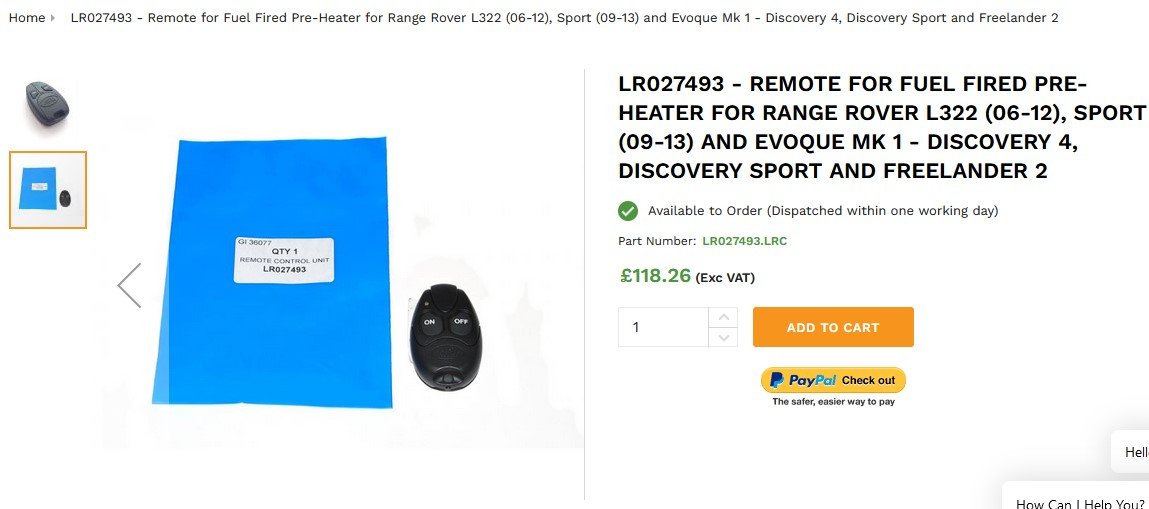The height and width of the screenshot is (509, 1149).
Task: Increase quantity with the up arrow
Action: click(x=723, y=317)
